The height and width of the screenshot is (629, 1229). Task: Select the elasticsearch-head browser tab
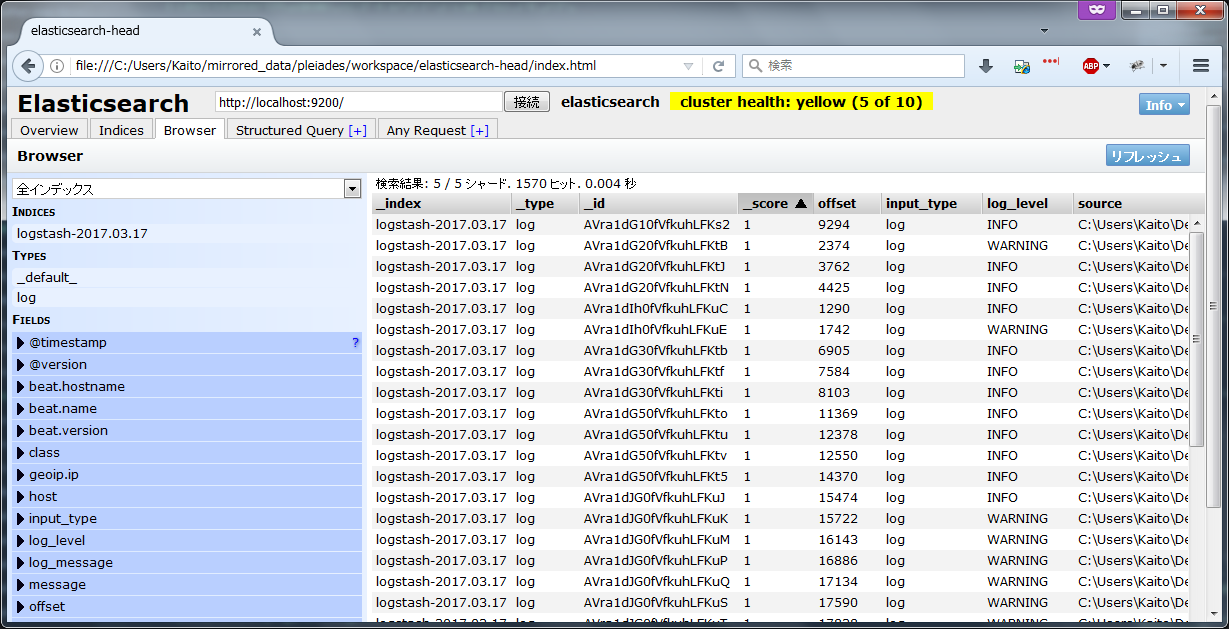(146, 31)
